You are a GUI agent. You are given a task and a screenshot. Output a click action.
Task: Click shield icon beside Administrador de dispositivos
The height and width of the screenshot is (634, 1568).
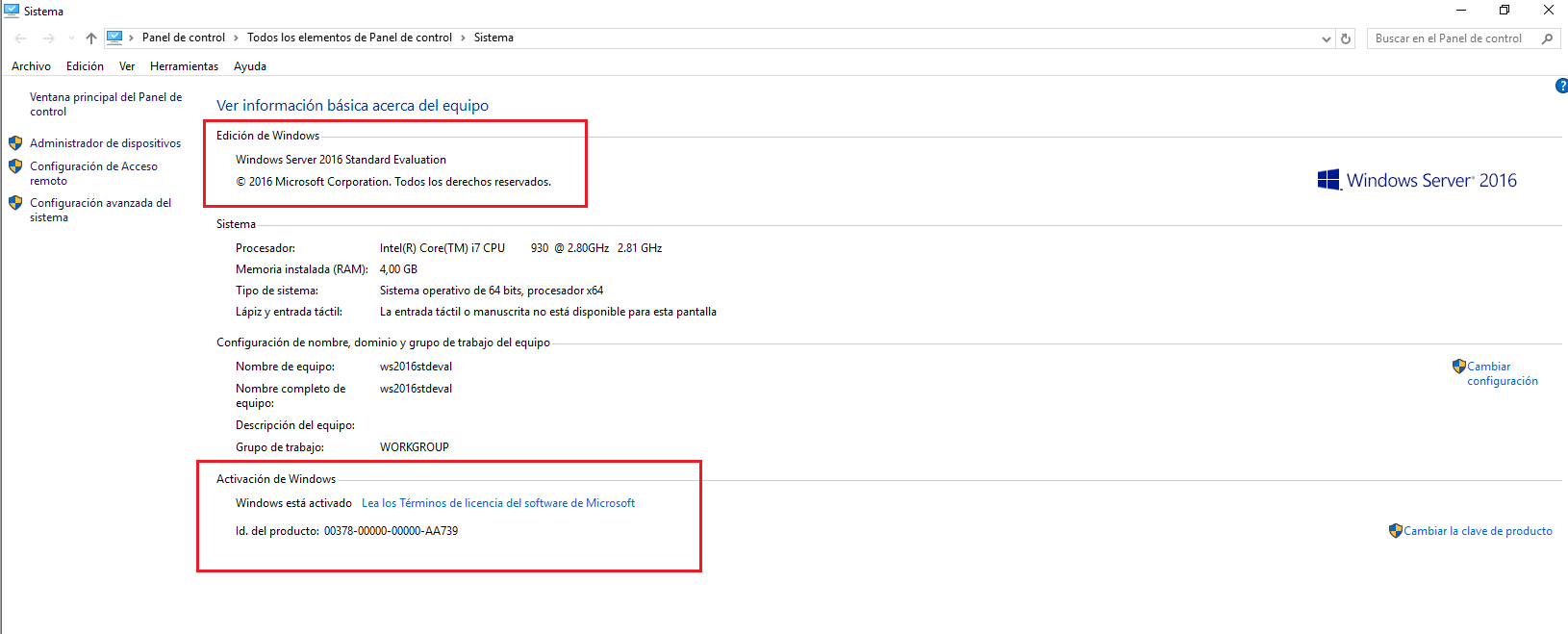click(15, 142)
